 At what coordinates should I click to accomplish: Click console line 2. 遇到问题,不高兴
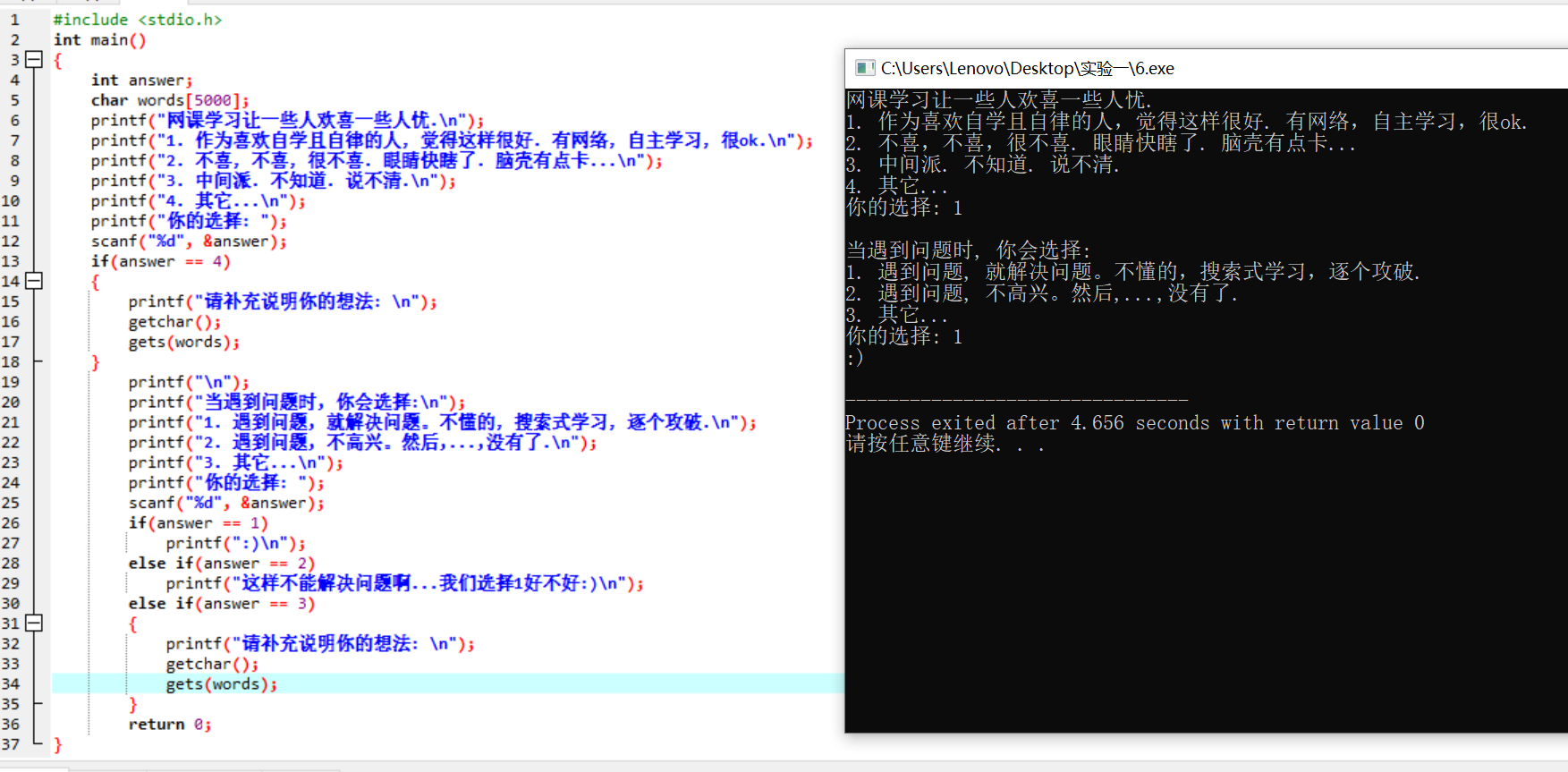pos(1042,293)
